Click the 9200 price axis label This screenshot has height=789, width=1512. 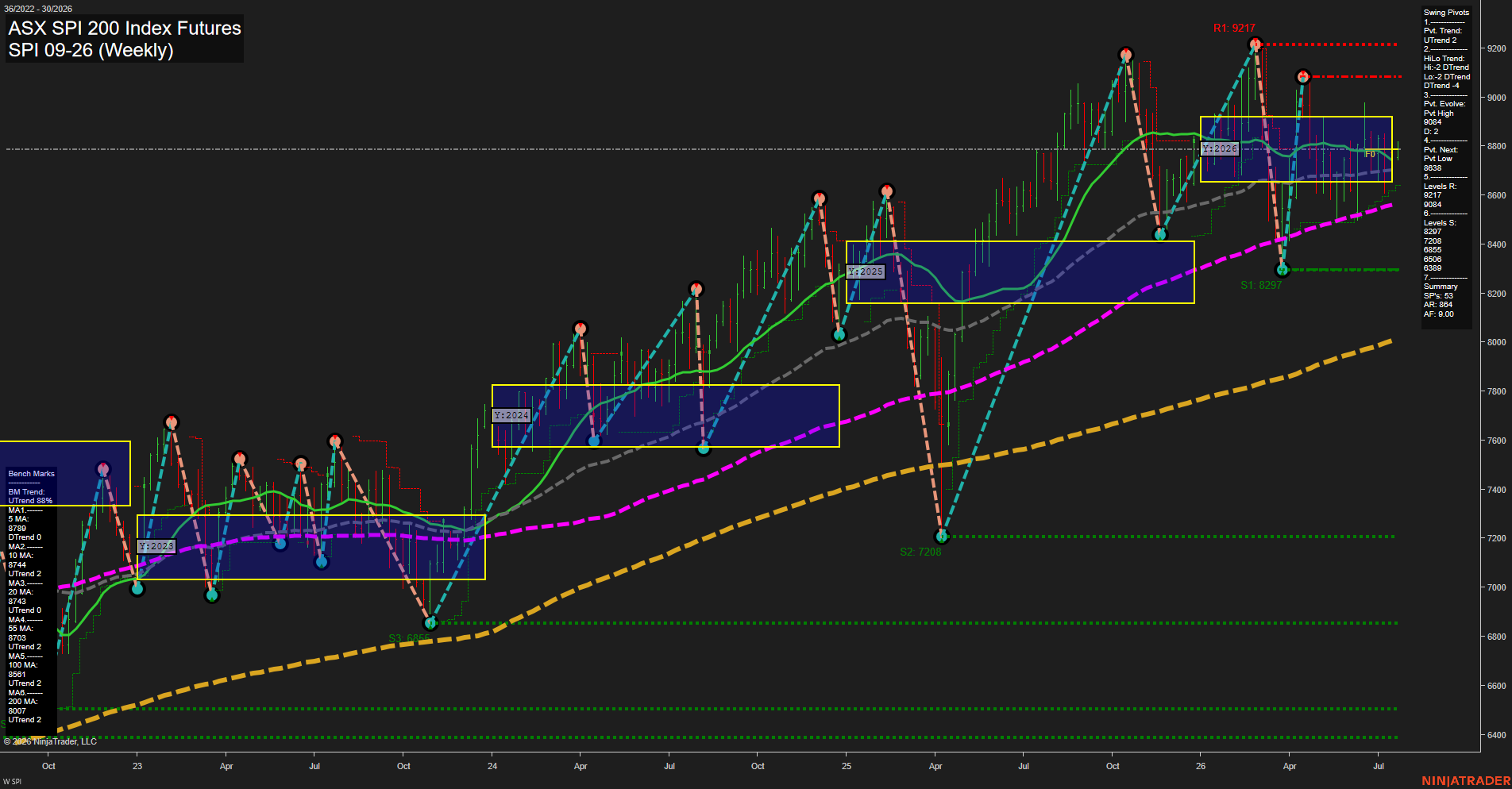tap(1496, 48)
